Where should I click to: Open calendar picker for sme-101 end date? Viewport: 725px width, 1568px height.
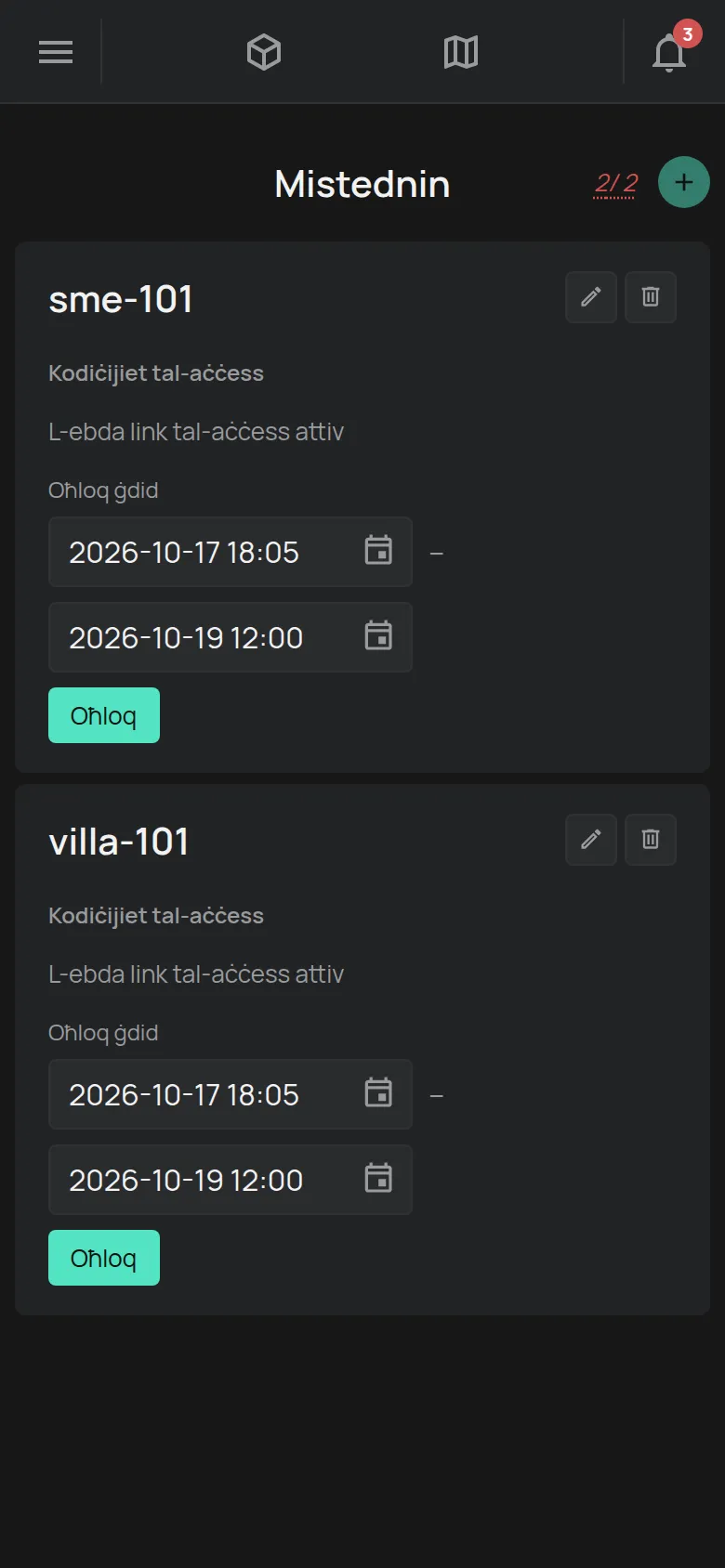click(378, 636)
